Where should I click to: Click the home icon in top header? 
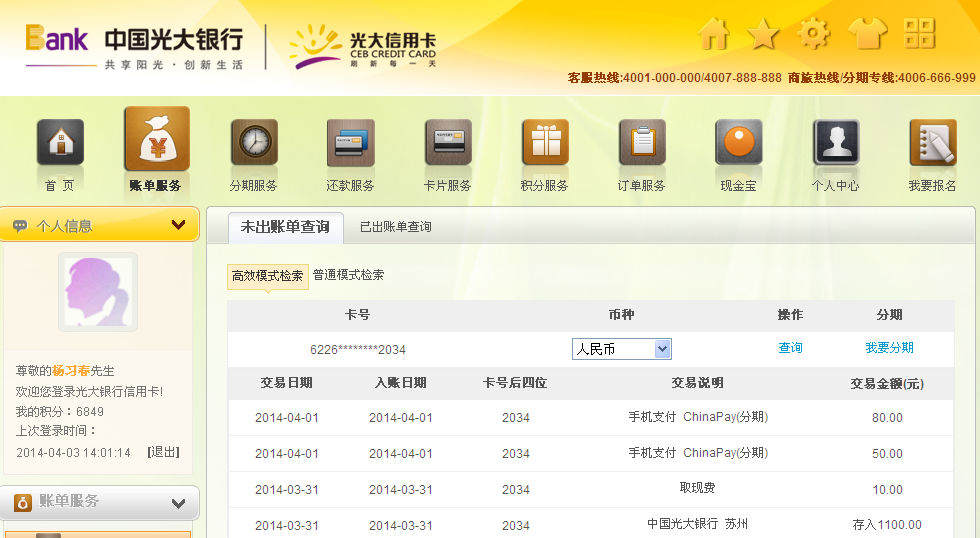point(713,34)
